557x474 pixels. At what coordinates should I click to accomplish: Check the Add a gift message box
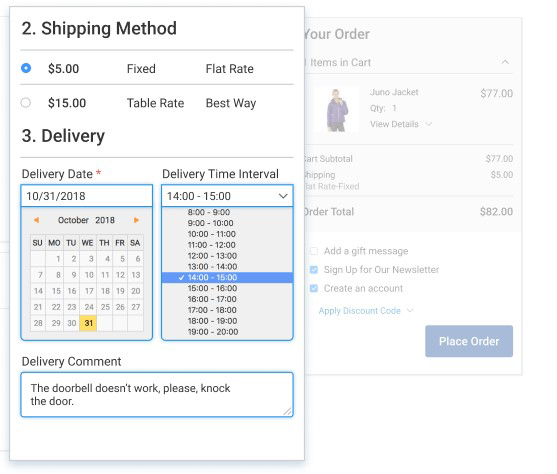click(x=314, y=251)
